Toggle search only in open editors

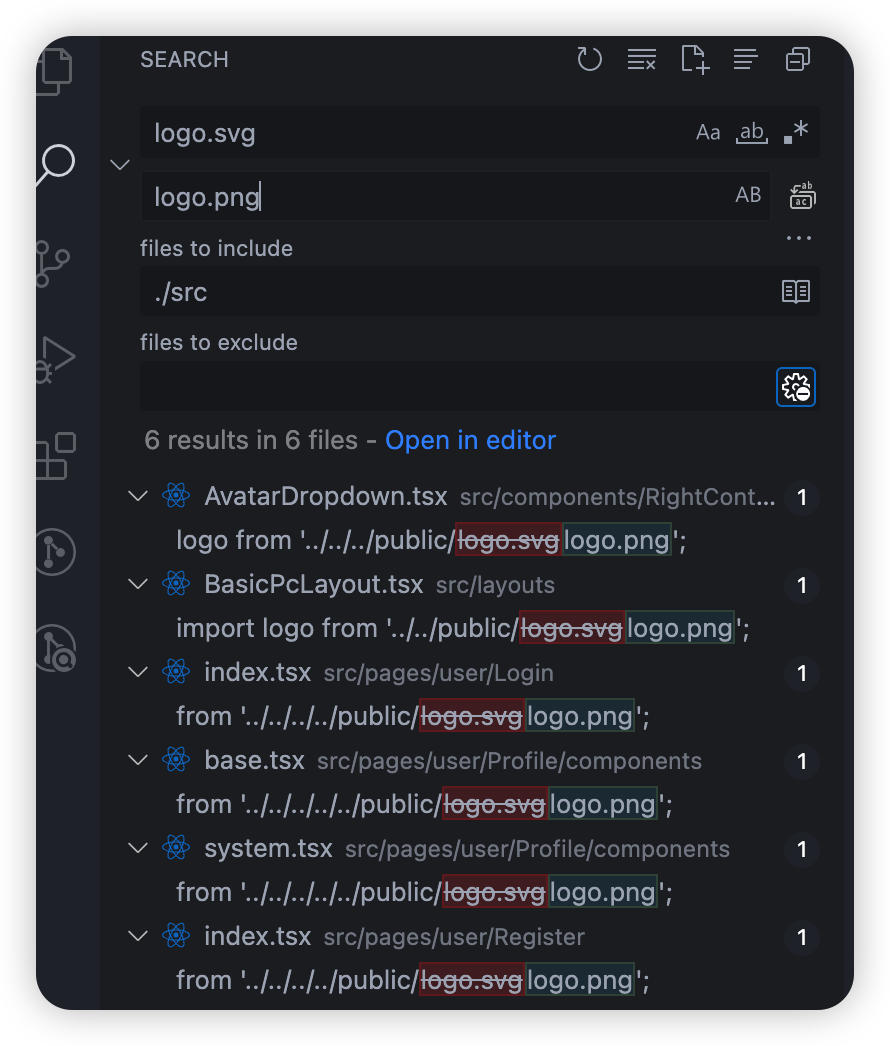click(x=796, y=292)
